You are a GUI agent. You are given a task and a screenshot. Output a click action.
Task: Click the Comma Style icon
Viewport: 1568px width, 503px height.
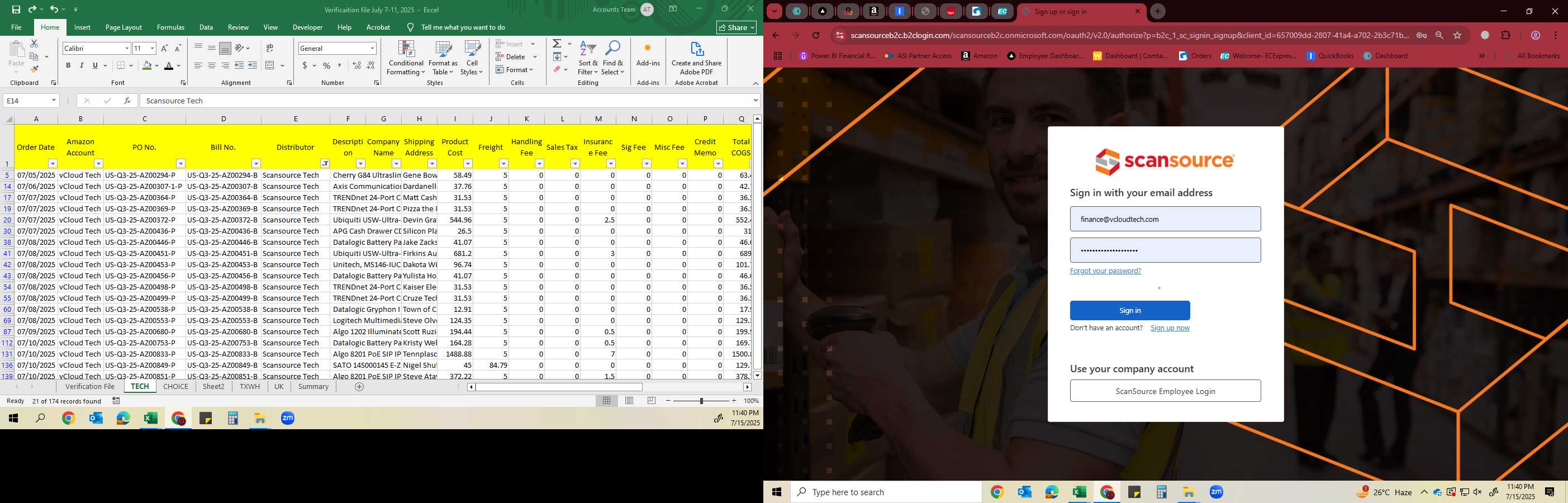pyautogui.click(x=340, y=65)
